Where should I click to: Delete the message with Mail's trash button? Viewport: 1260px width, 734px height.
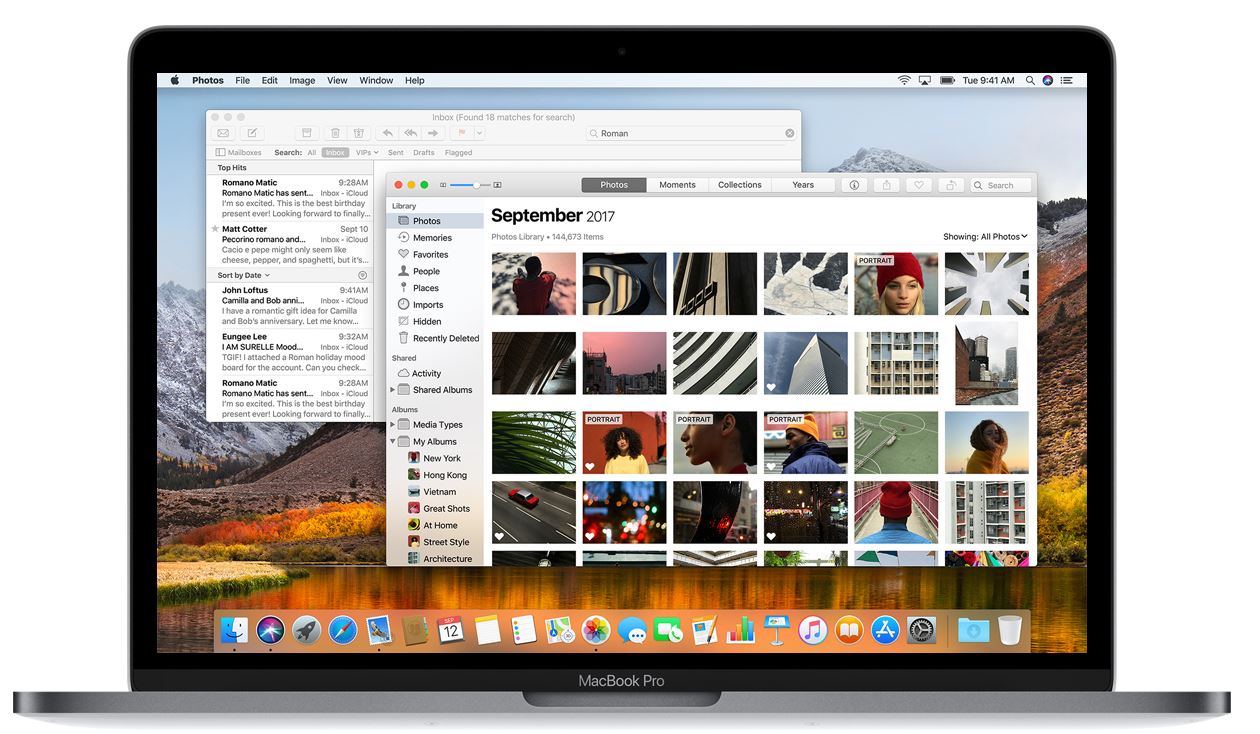(335, 133)
